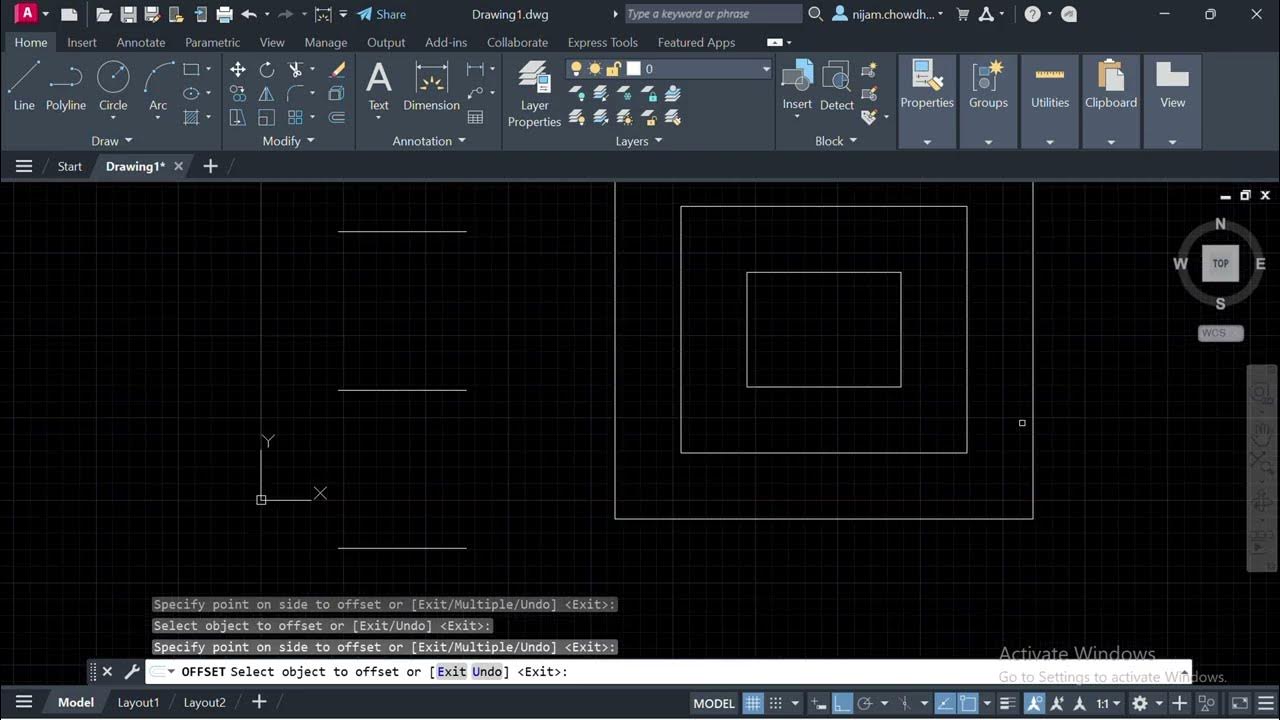
Task: Switch to the Layout1 tab
Action: click(x=138, y=702)
